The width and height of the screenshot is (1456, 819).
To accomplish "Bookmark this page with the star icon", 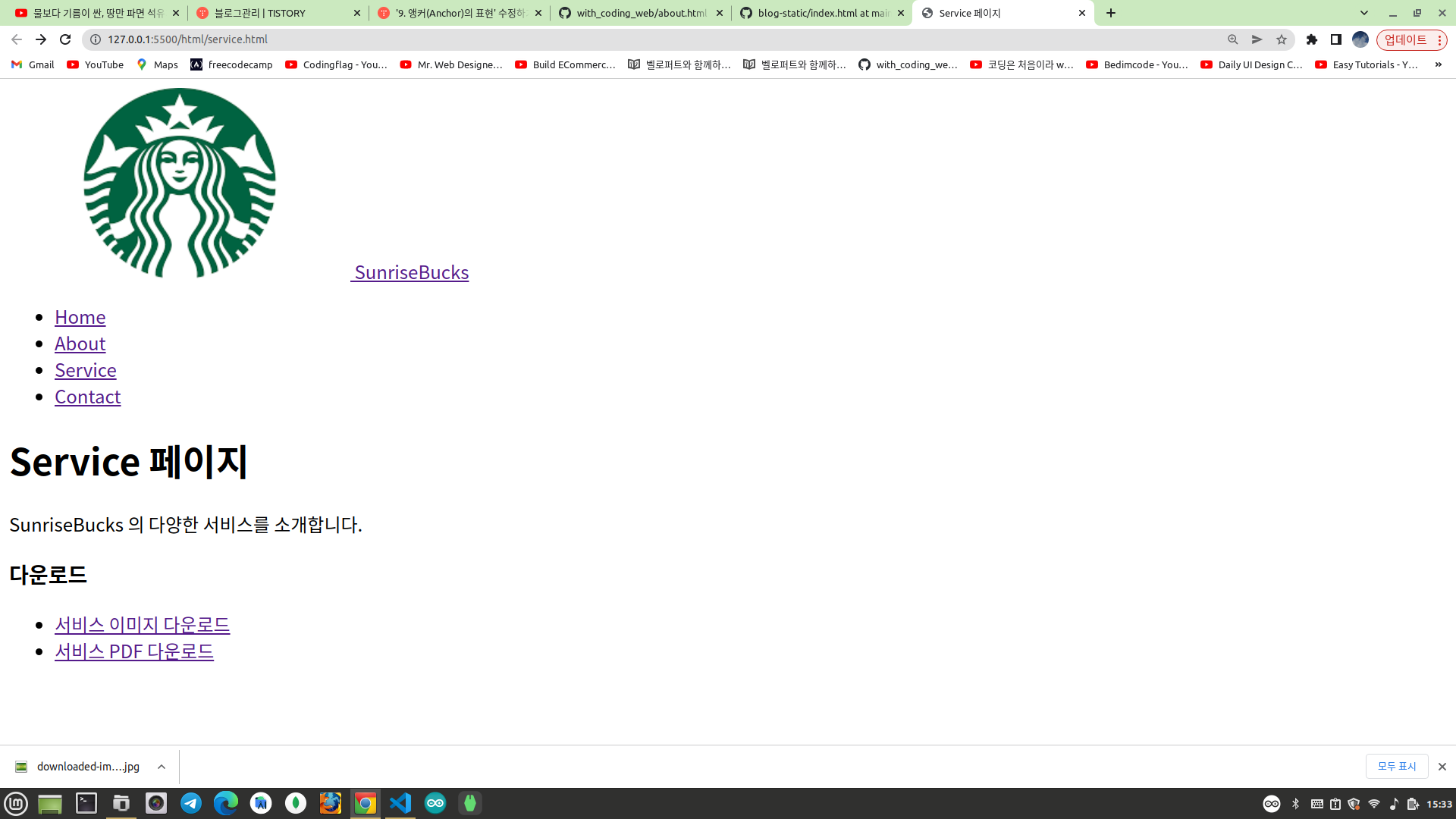I will point(1282,39).
